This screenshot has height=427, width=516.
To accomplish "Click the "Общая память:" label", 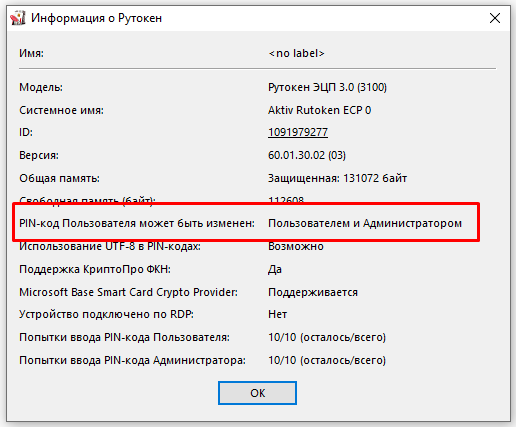I will pyautogui.click(x=59, y=178).
